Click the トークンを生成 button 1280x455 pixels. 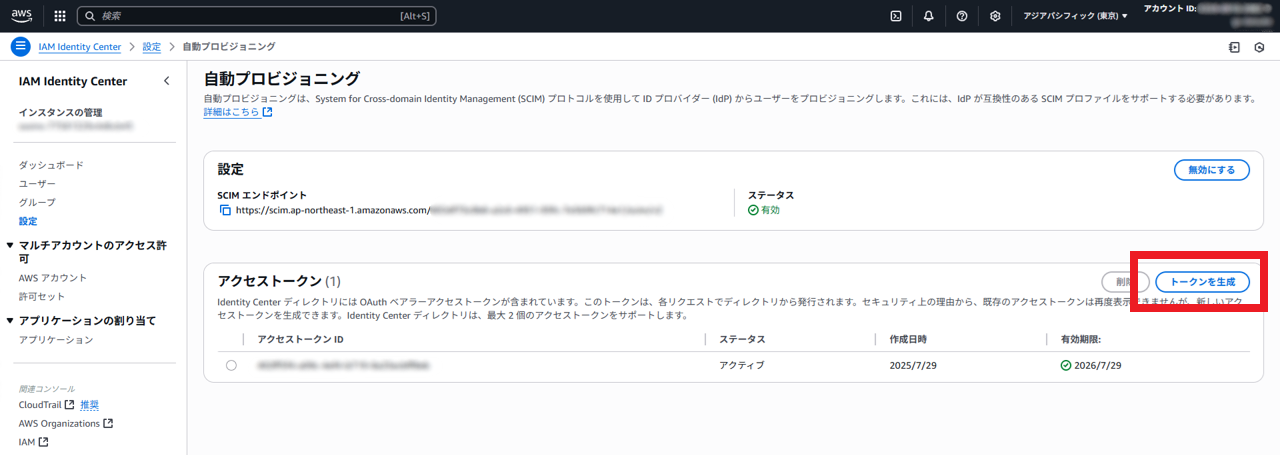(1202, 282)
